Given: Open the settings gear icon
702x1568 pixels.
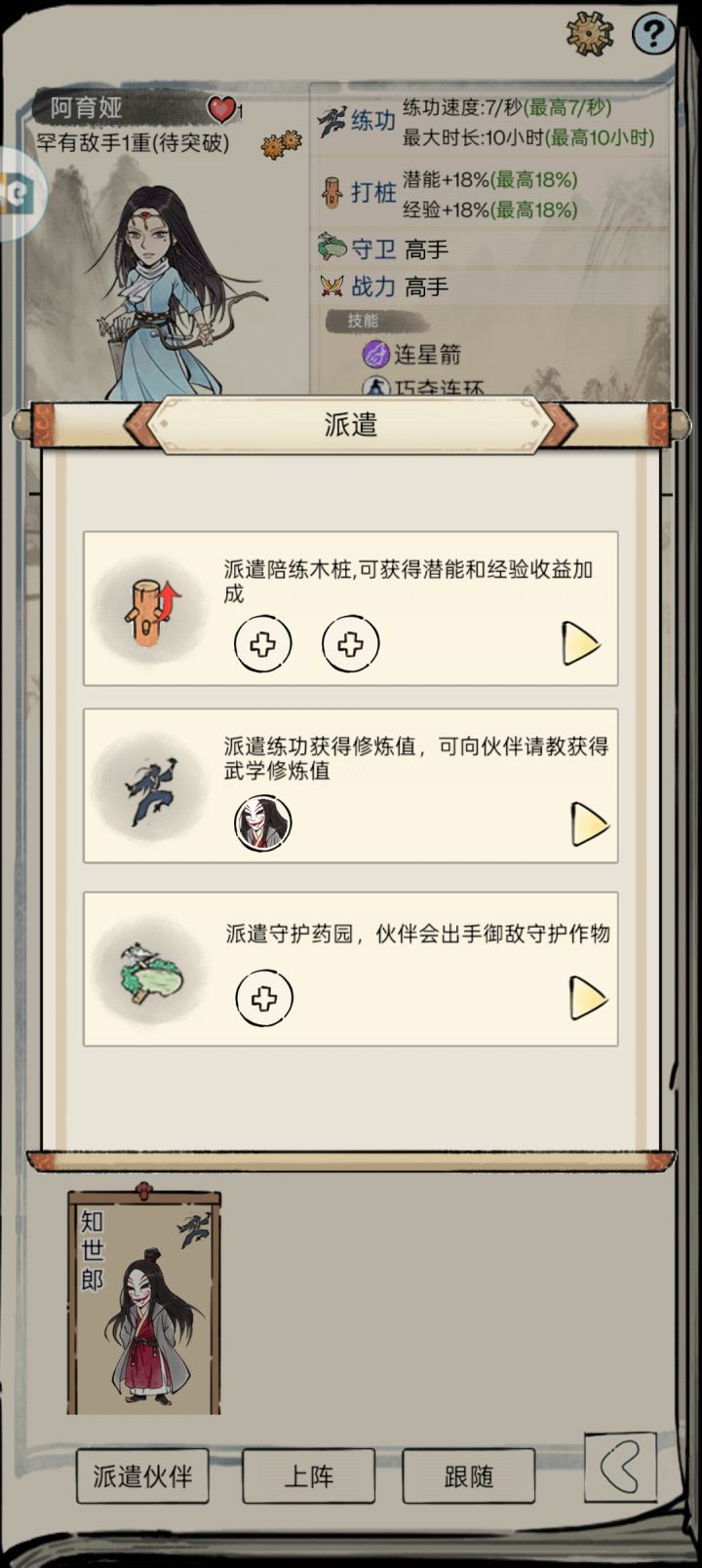Looking at the screenshot, I should click(x=589, y=35).
